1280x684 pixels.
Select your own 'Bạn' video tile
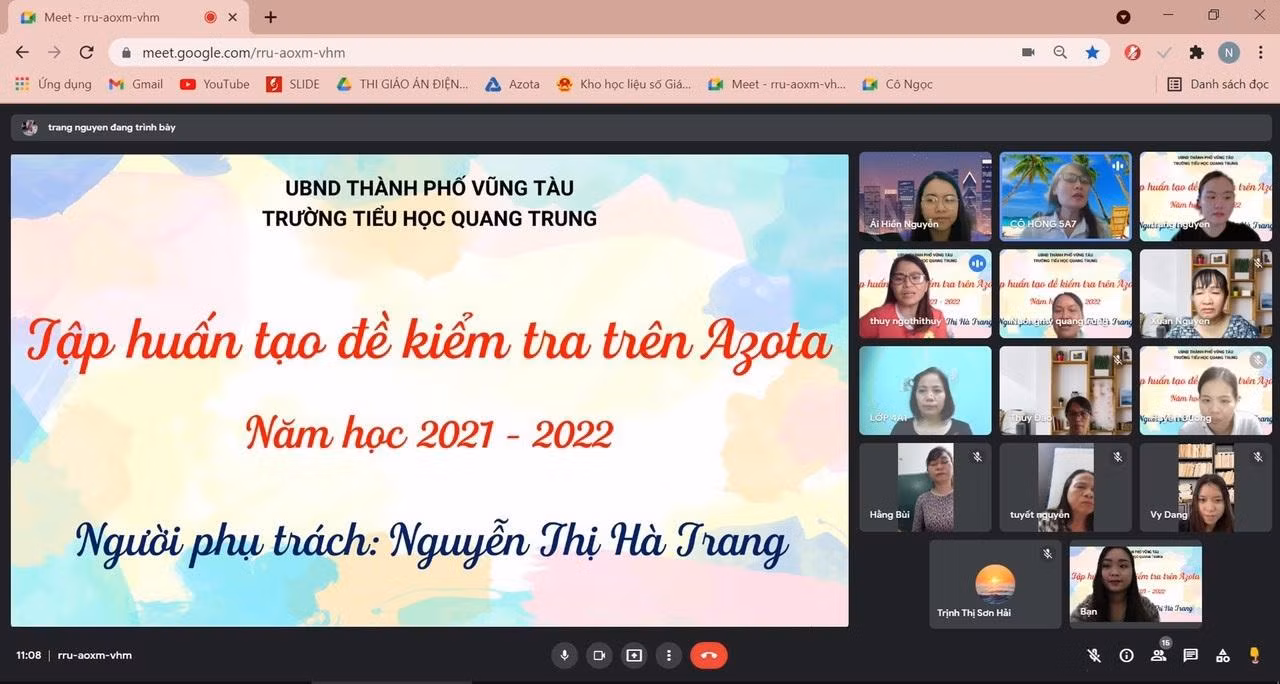1136,584
